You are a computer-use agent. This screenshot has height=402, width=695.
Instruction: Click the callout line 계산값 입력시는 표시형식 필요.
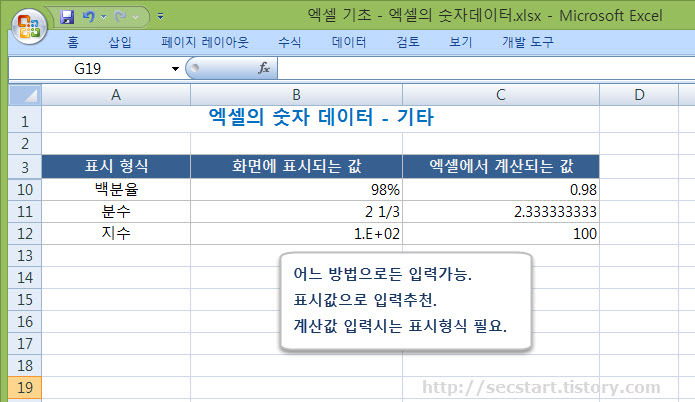pos(400,326)
